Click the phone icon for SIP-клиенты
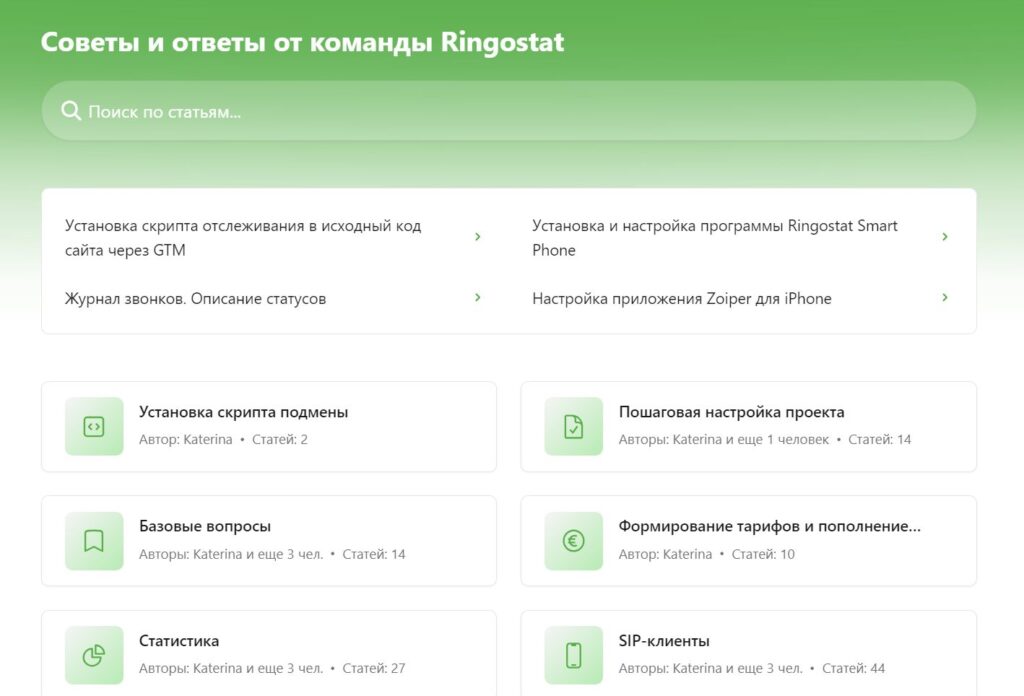The width and height of the screenshot is (1024, 696). [573, 655]
